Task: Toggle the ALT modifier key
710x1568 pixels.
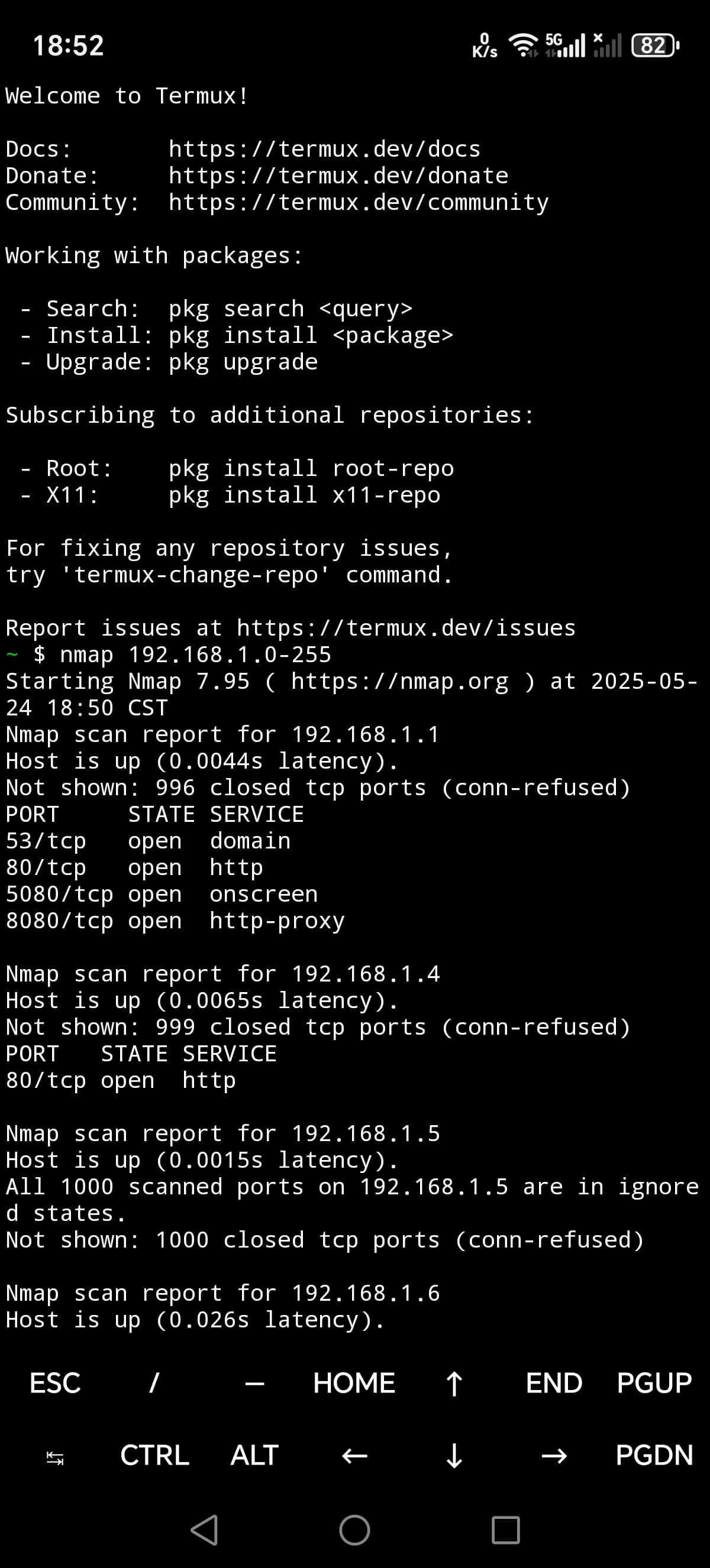Action: (254, 1456)
